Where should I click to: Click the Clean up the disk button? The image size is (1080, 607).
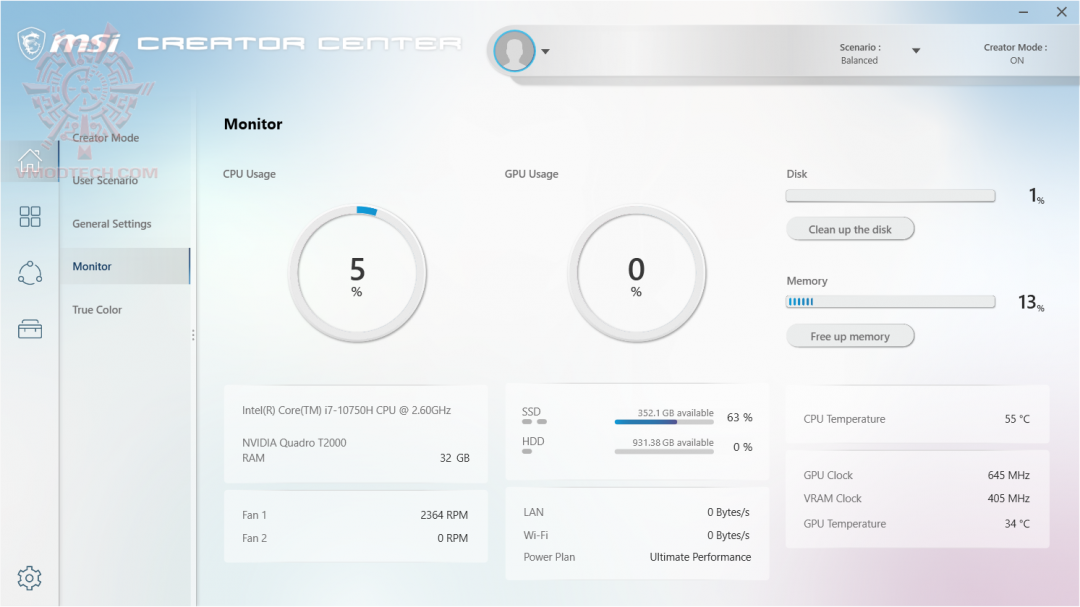850,229
